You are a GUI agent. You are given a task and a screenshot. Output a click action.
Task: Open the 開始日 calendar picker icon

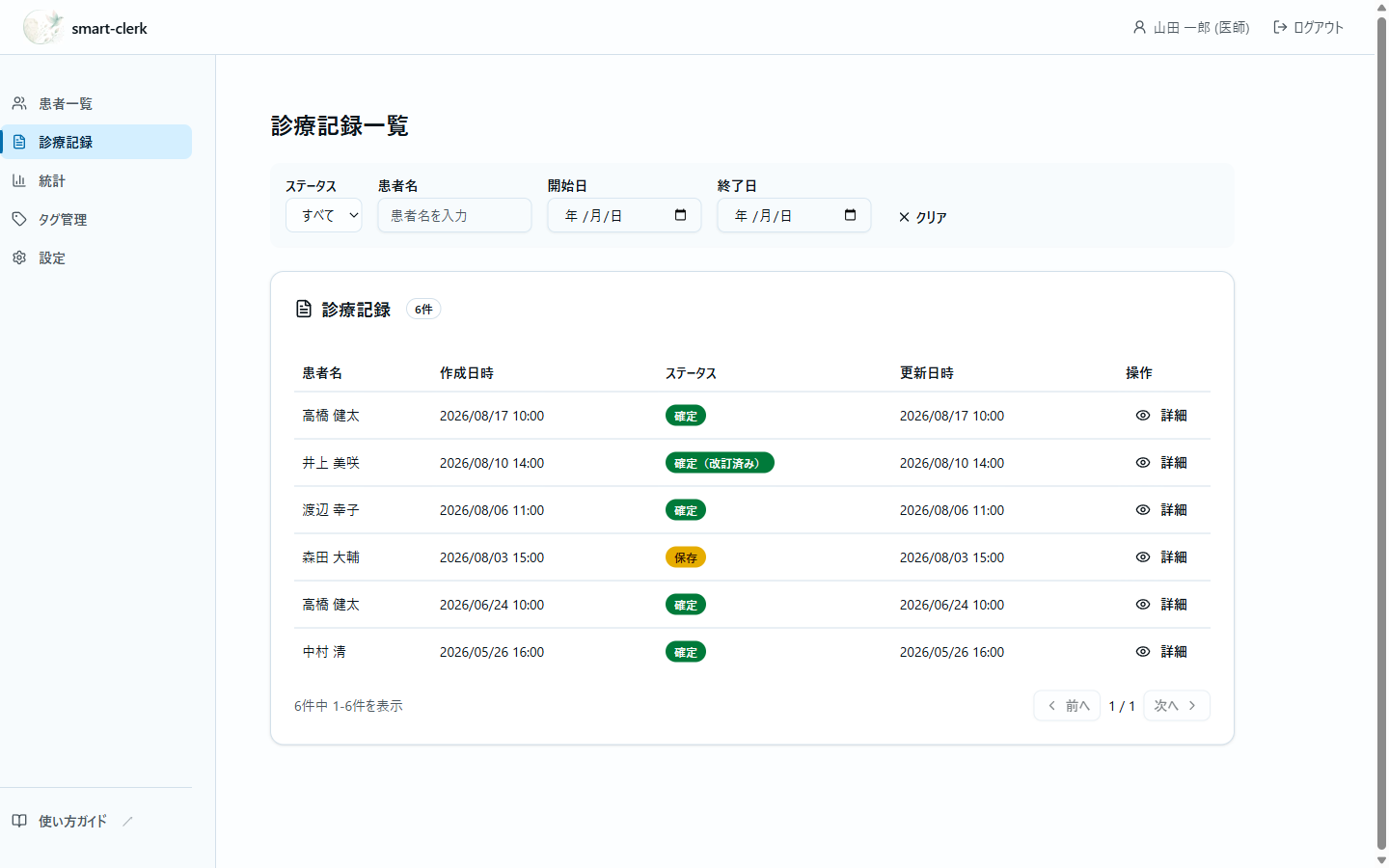680,215
